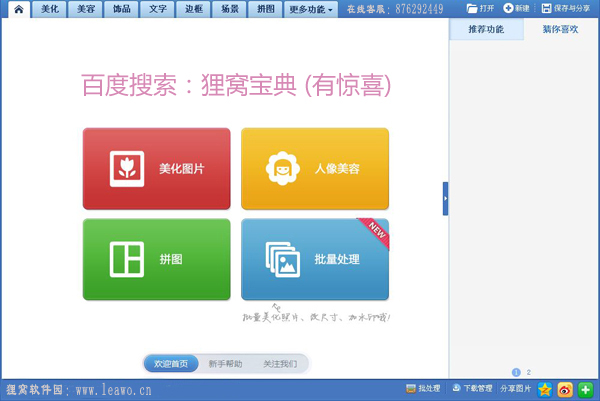Go to sidebar page 1 indicator
The image size is (600, 401).
tap(516, 372)
